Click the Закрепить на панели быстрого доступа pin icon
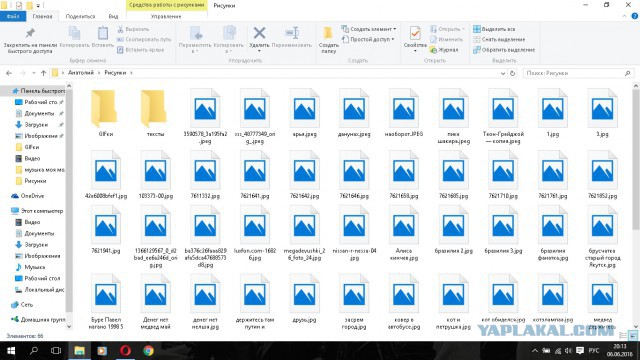Screen dimensions: 640x360 click(x=30, y=33)
